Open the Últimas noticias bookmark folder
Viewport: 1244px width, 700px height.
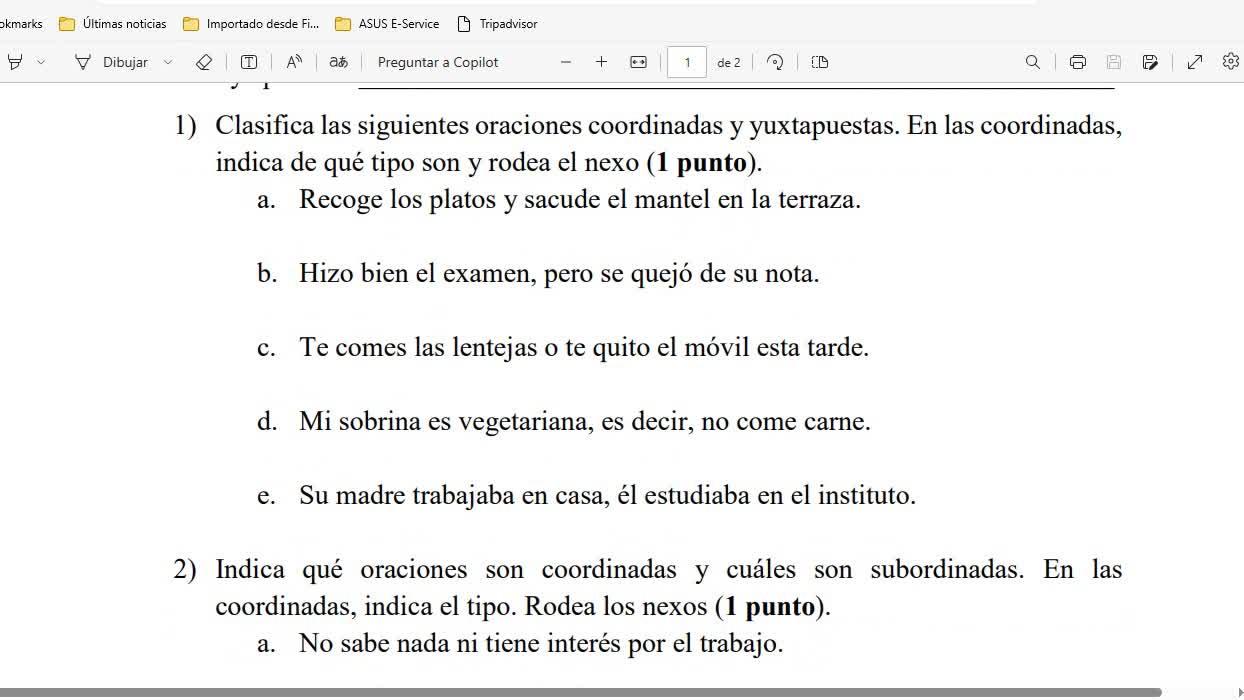click(113, 23)
